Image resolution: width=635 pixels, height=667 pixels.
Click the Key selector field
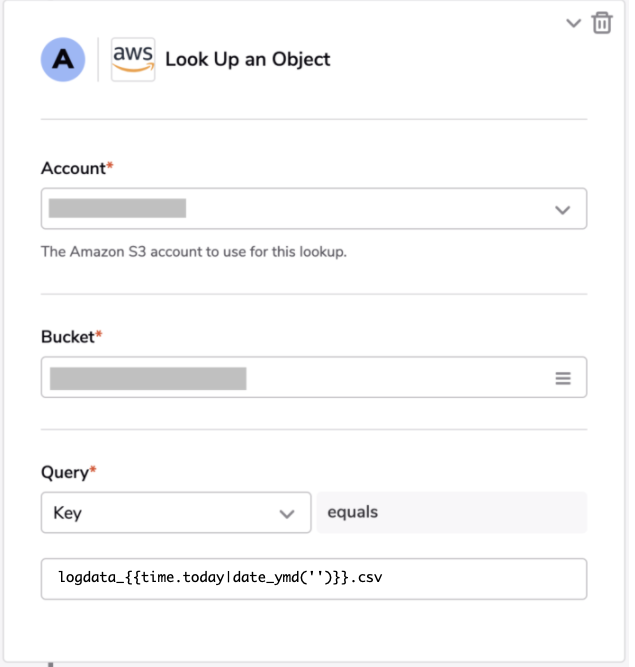(176, 513)
